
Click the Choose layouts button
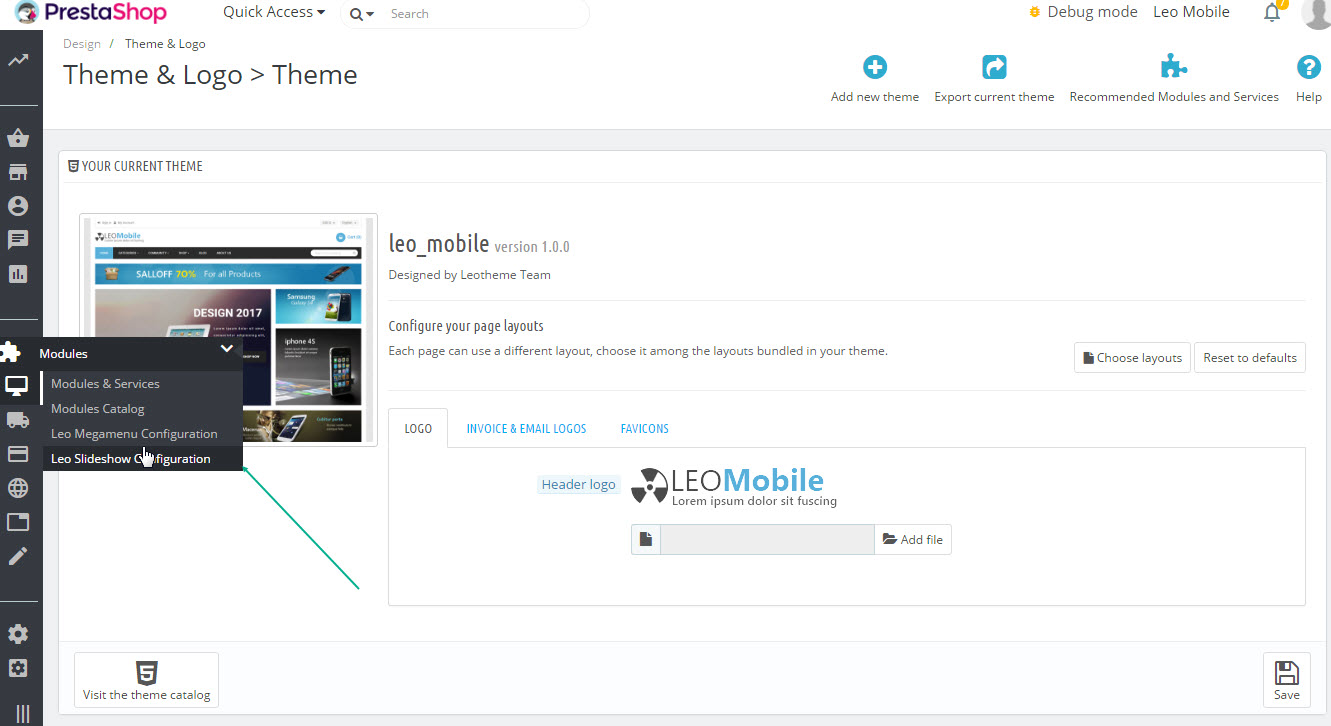click(1132, 358)
